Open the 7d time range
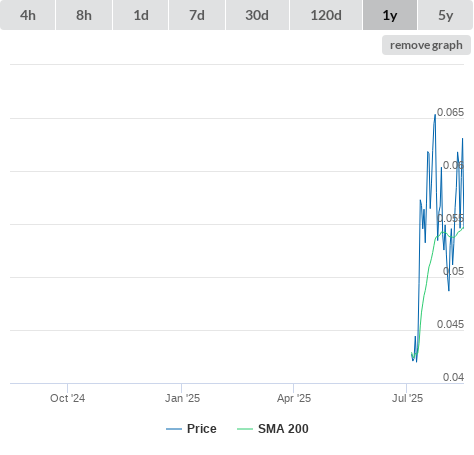The height and width of the screenshot is (455, 474). [x=197, y=15]
